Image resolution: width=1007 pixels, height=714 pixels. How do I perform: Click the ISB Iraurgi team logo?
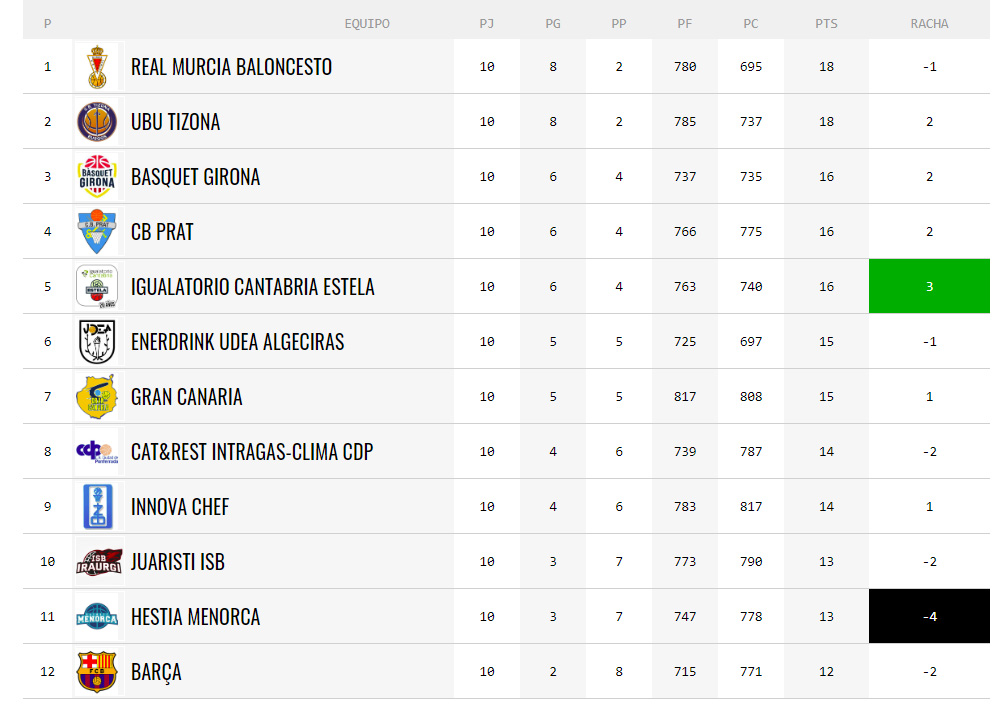click(x=97, y=562)
